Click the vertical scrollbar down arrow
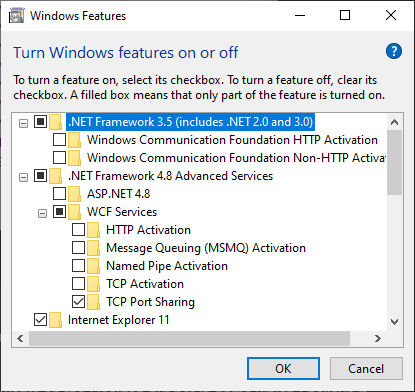 395,322
